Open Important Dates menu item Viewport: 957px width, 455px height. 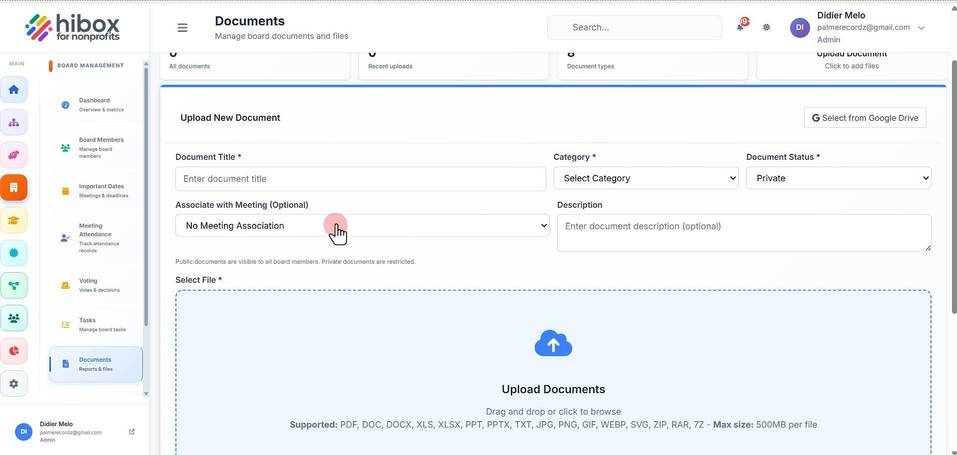tap(95, 191)
